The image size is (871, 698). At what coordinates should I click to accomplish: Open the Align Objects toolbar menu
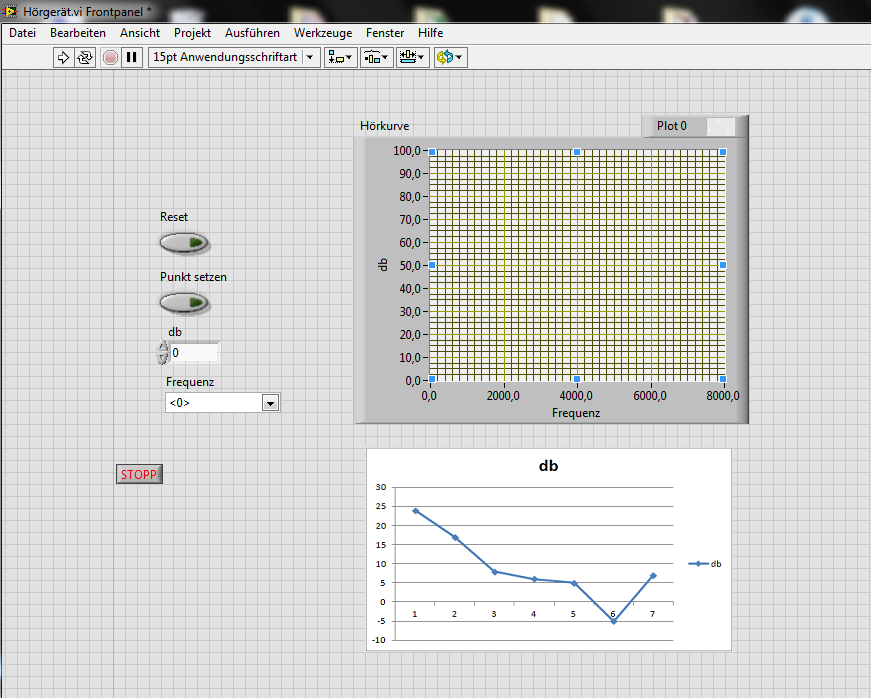(x=340, y=57)
